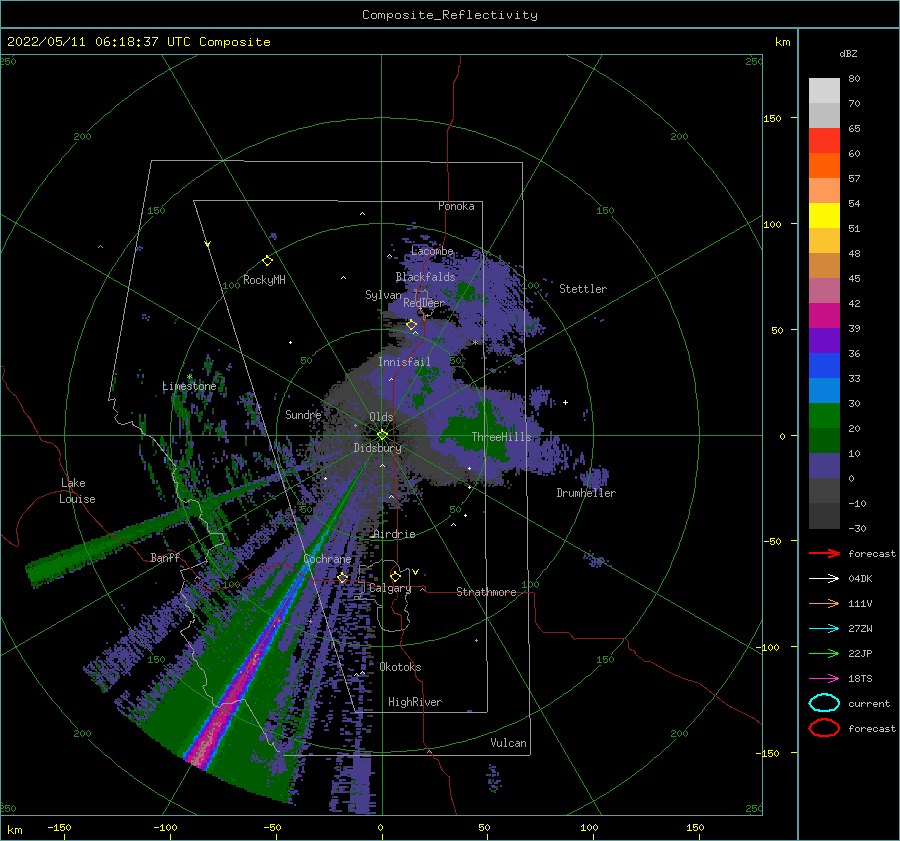This screenshot has width=900, height=841.
Task: Click the Drumheller town label
Action: [585, 493]
